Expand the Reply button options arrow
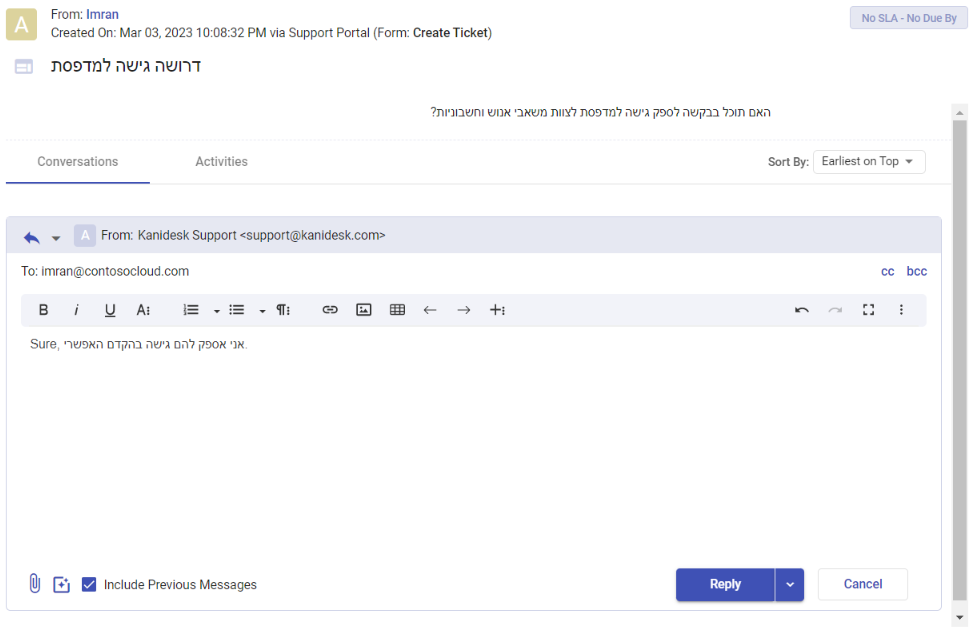Image resolution: width=972 pixels, height=634 pixels. 790,584
